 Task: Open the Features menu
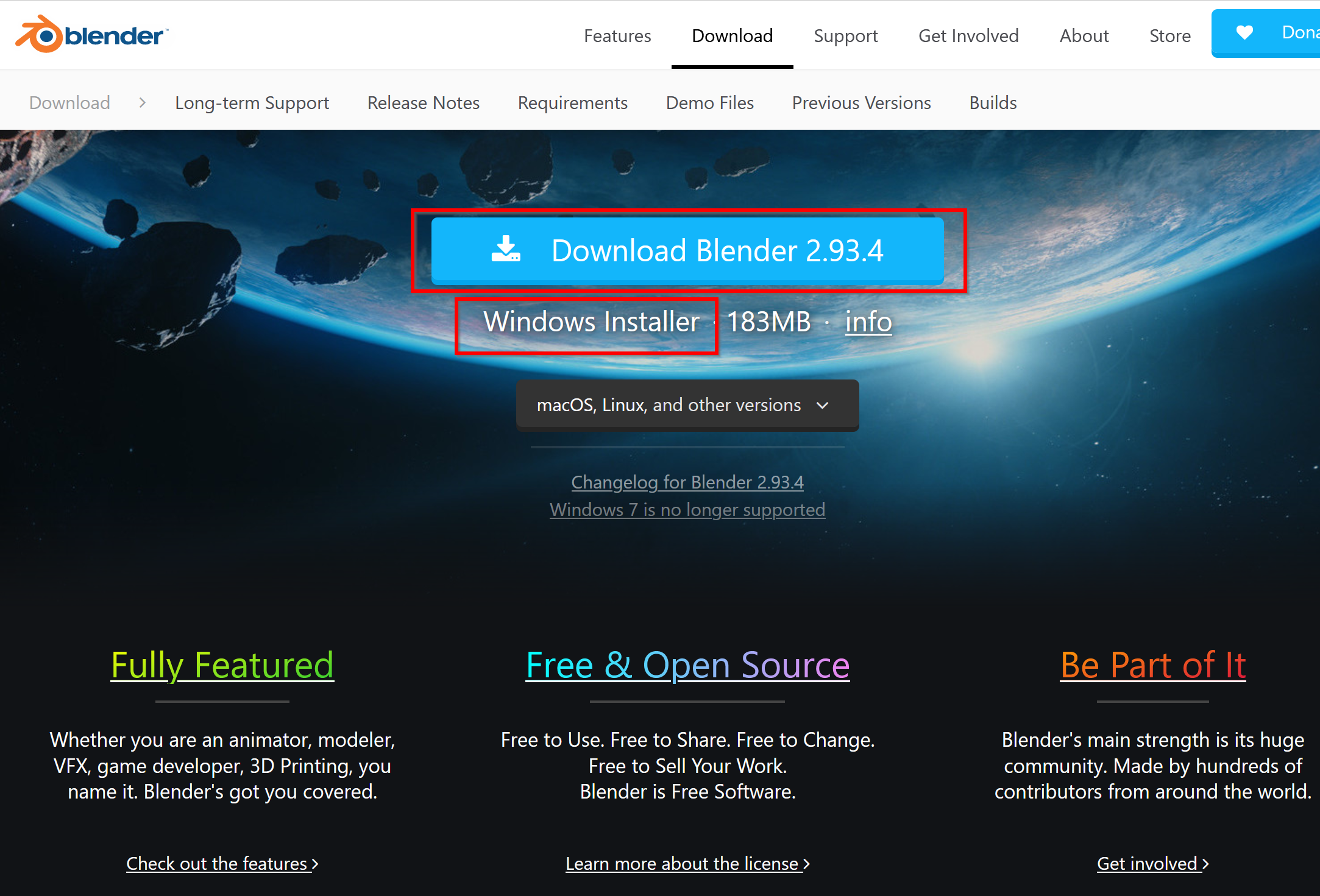[x=617, y=36]
